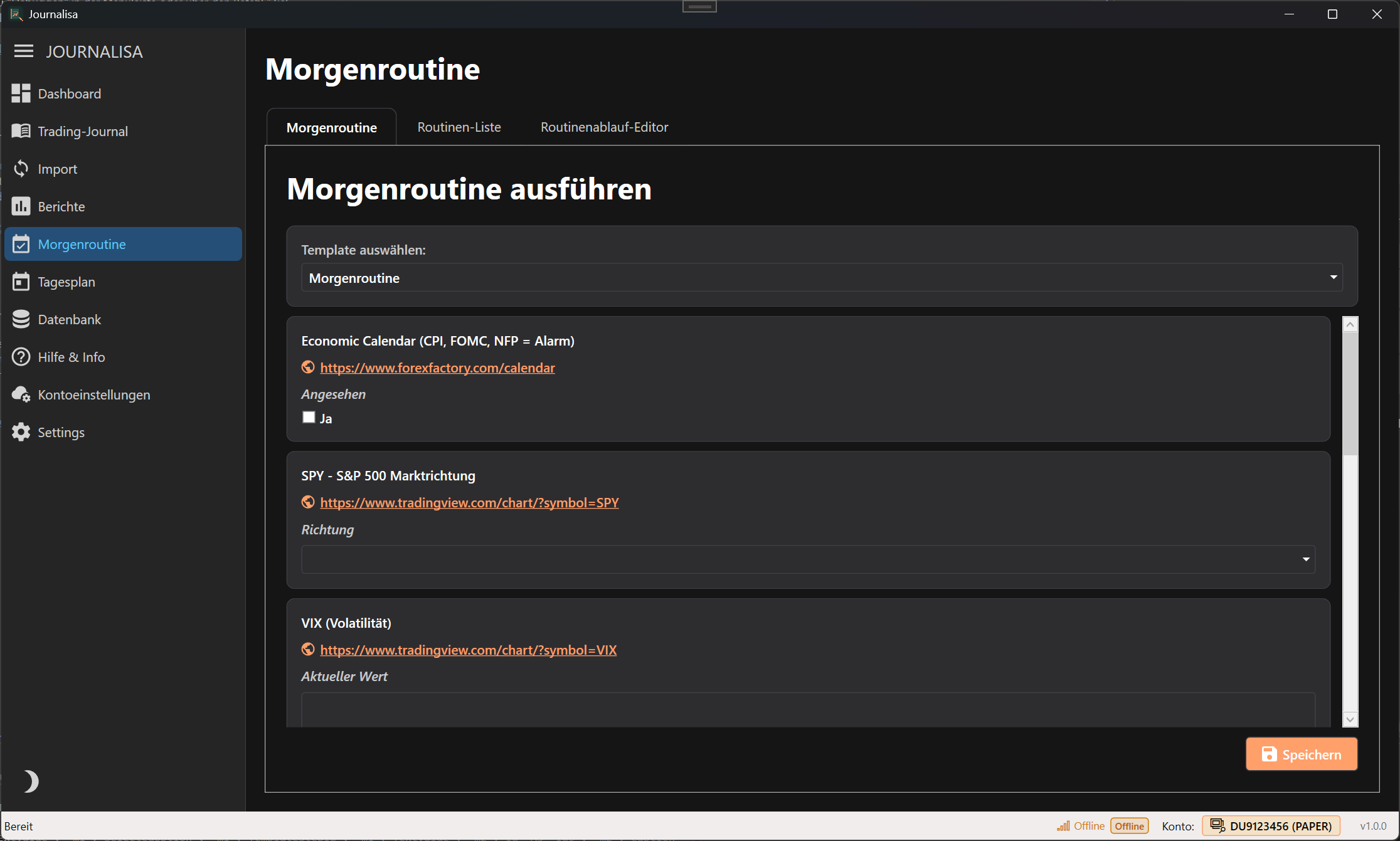Open the Routinenablauf-Editor tab

click(x=604, y=127)
